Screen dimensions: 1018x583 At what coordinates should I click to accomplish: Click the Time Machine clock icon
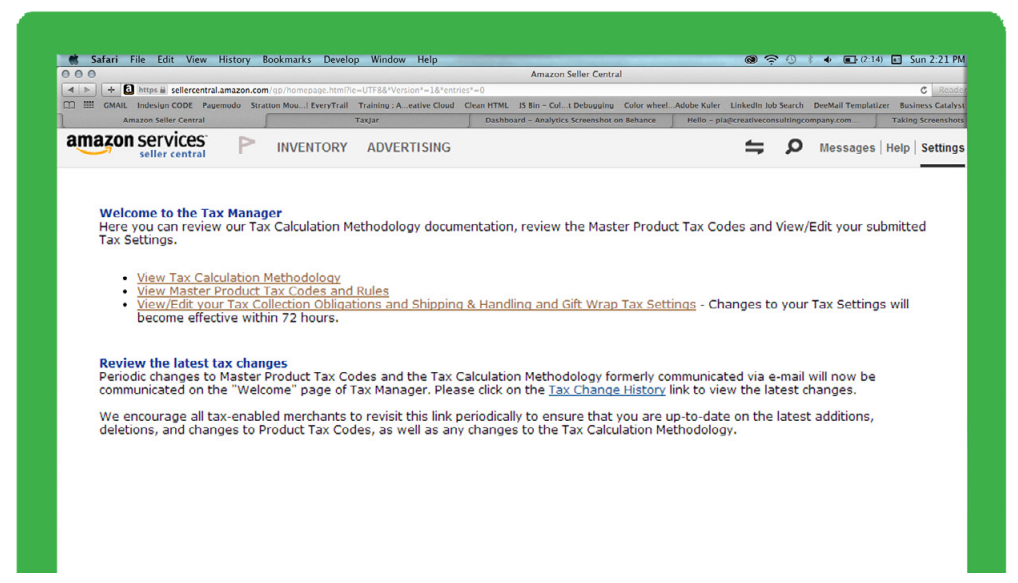pyautogui.click(x=791, y=59)
